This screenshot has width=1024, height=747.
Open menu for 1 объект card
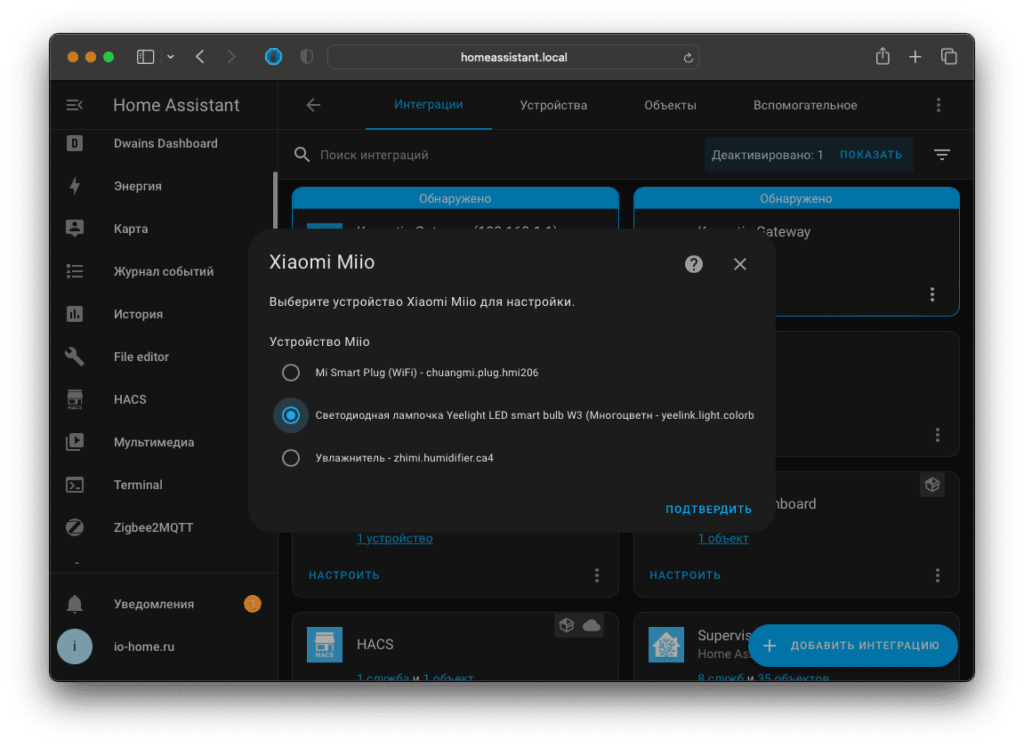pos(938,575)
